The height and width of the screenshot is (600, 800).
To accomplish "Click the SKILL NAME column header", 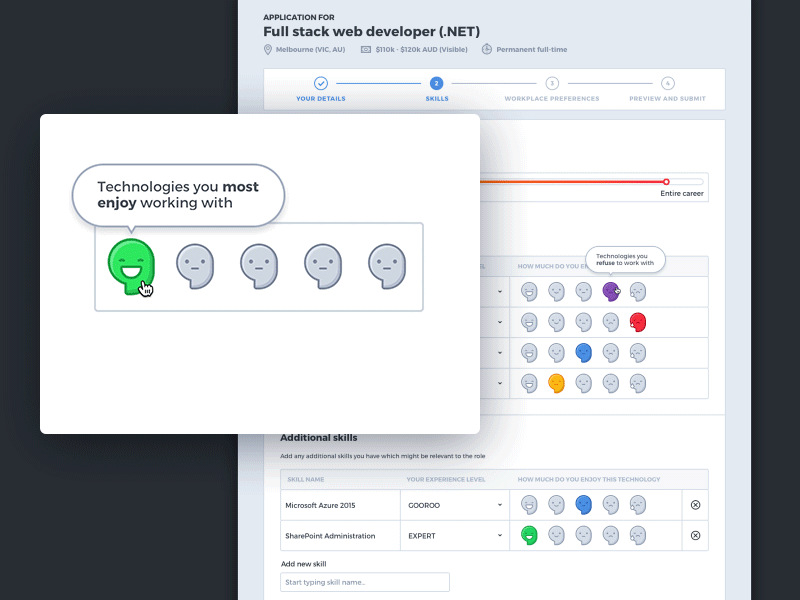I will [x=306, y=480].
